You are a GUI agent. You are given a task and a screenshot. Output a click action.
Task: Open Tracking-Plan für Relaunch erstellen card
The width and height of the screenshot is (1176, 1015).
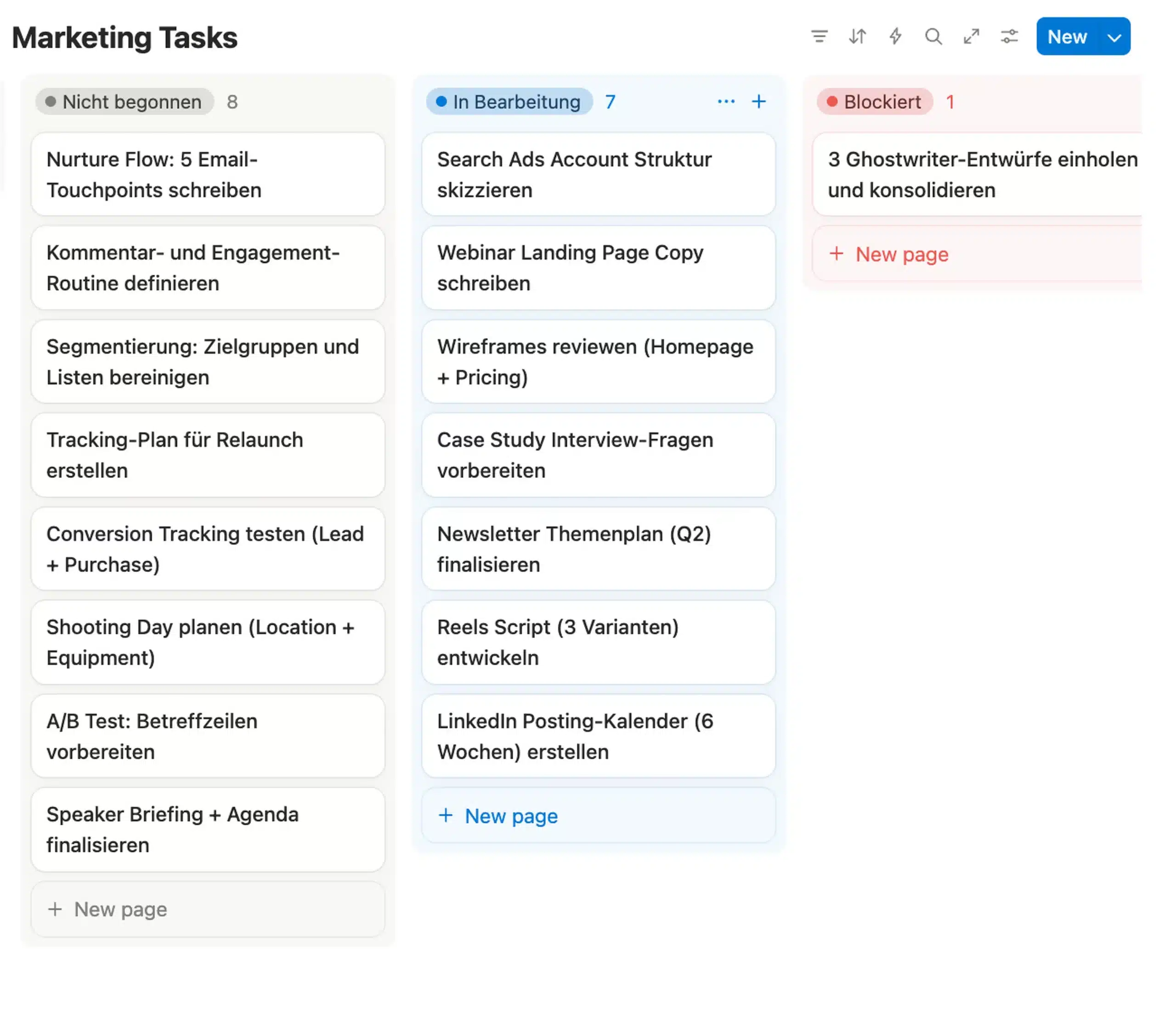point(208,455)
